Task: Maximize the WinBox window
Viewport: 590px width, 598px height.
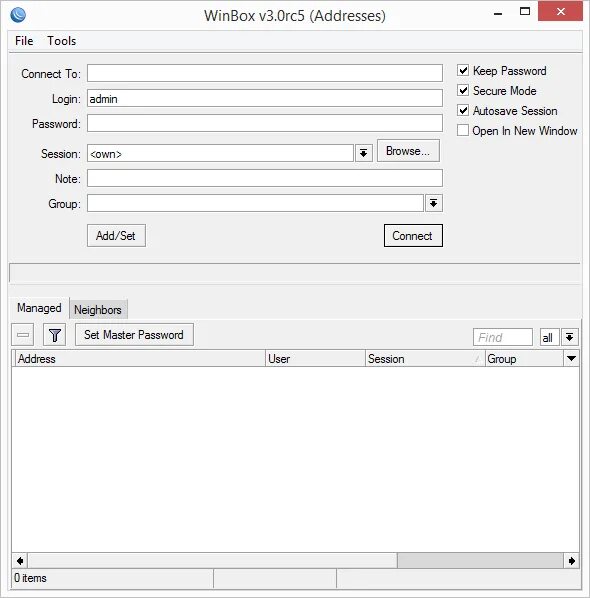Action: click(x=525, y=11)
